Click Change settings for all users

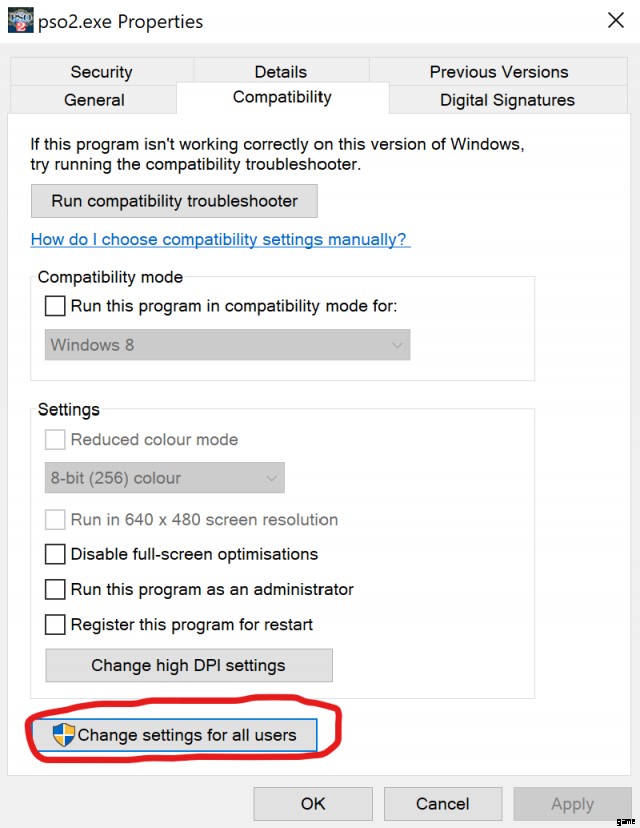(x=175, y=735)
